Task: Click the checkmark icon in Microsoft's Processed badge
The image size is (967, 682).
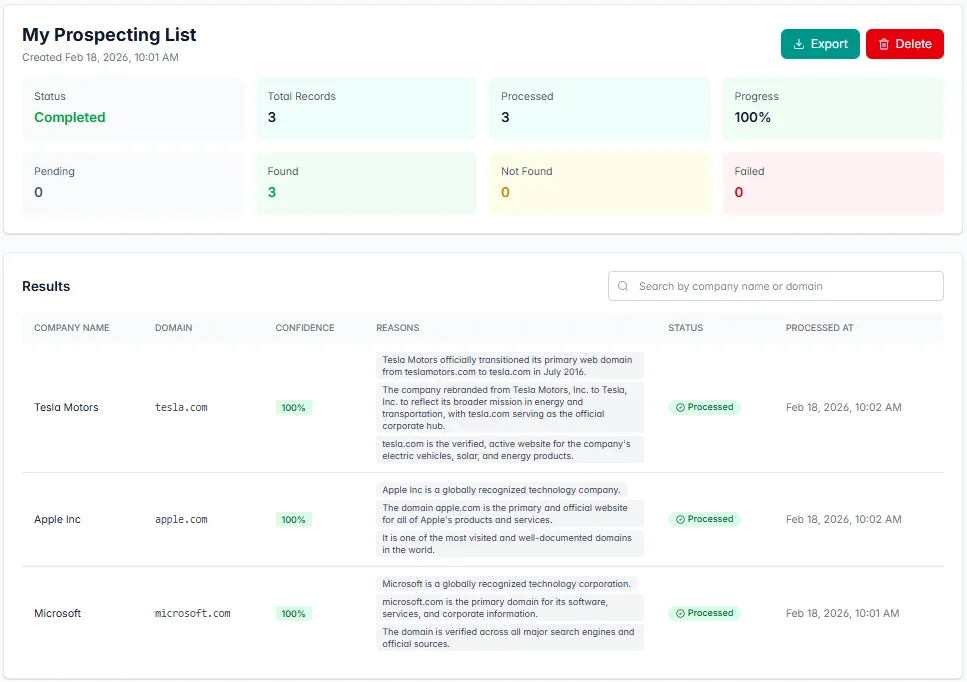Action: click(680, 614)
